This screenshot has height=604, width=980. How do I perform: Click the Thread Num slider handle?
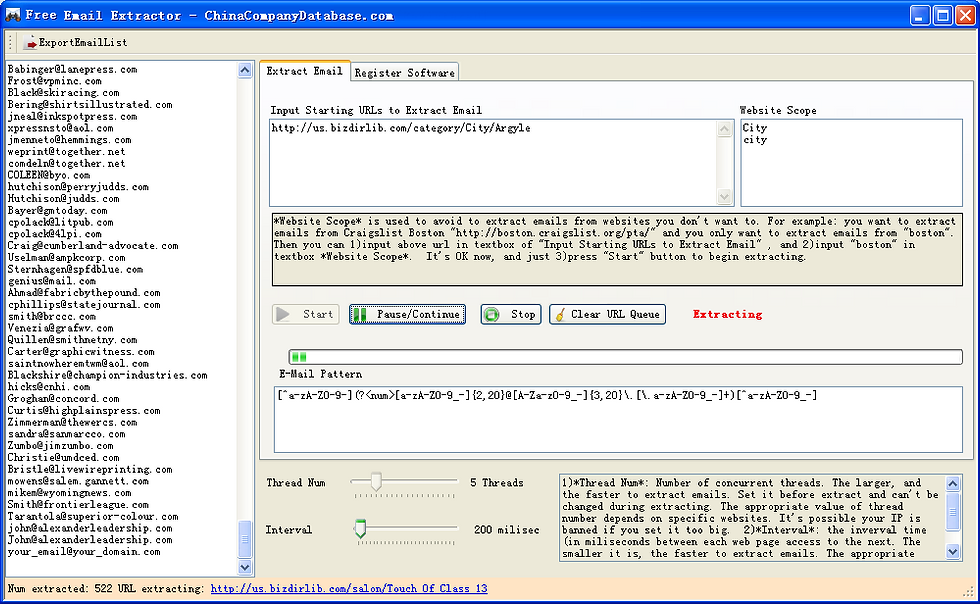(376, 481)
